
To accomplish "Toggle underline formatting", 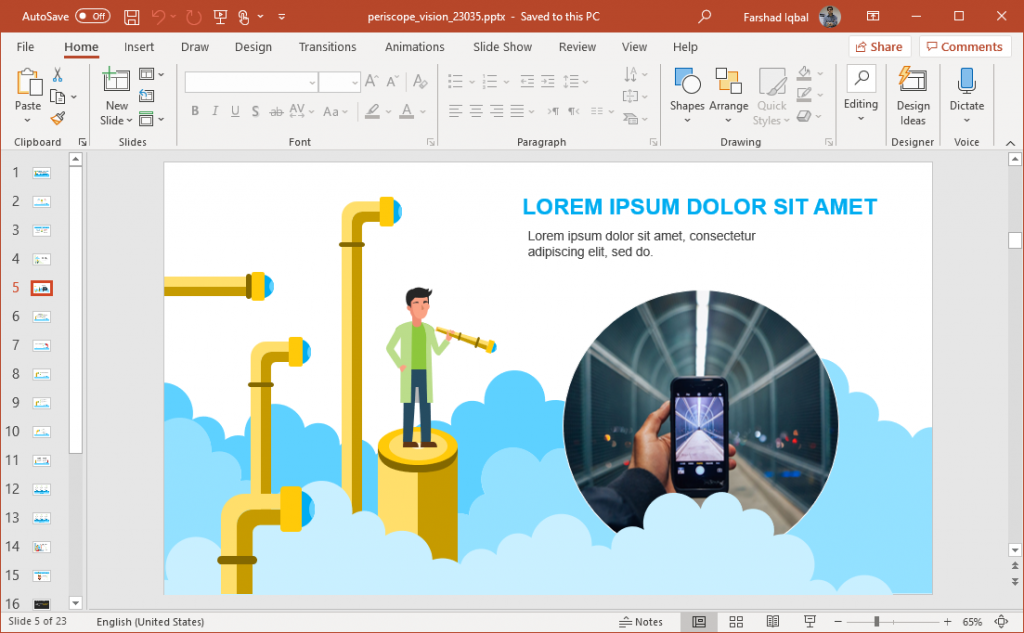I will 234,111.
